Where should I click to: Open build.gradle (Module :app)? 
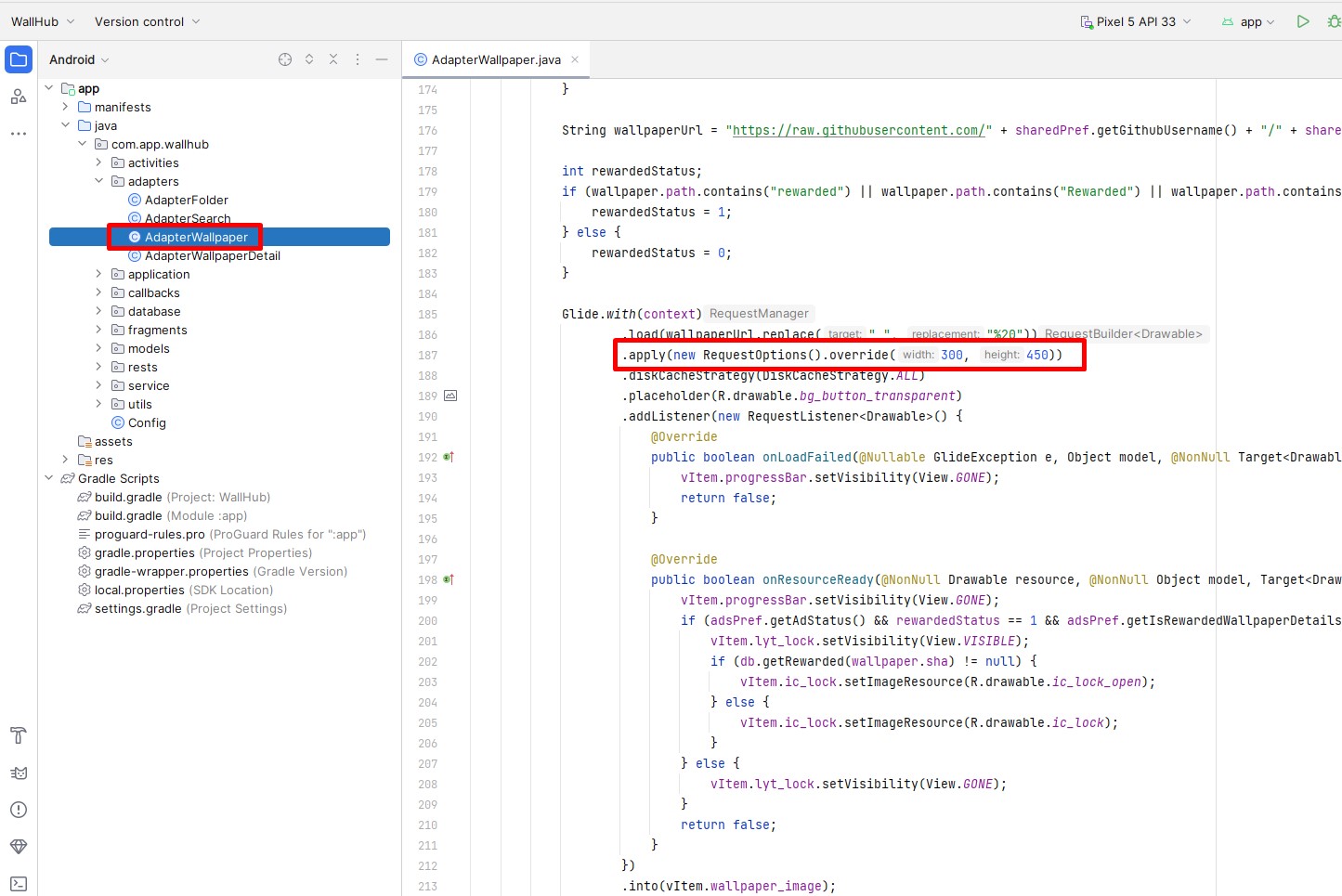[x=171, y=515]
